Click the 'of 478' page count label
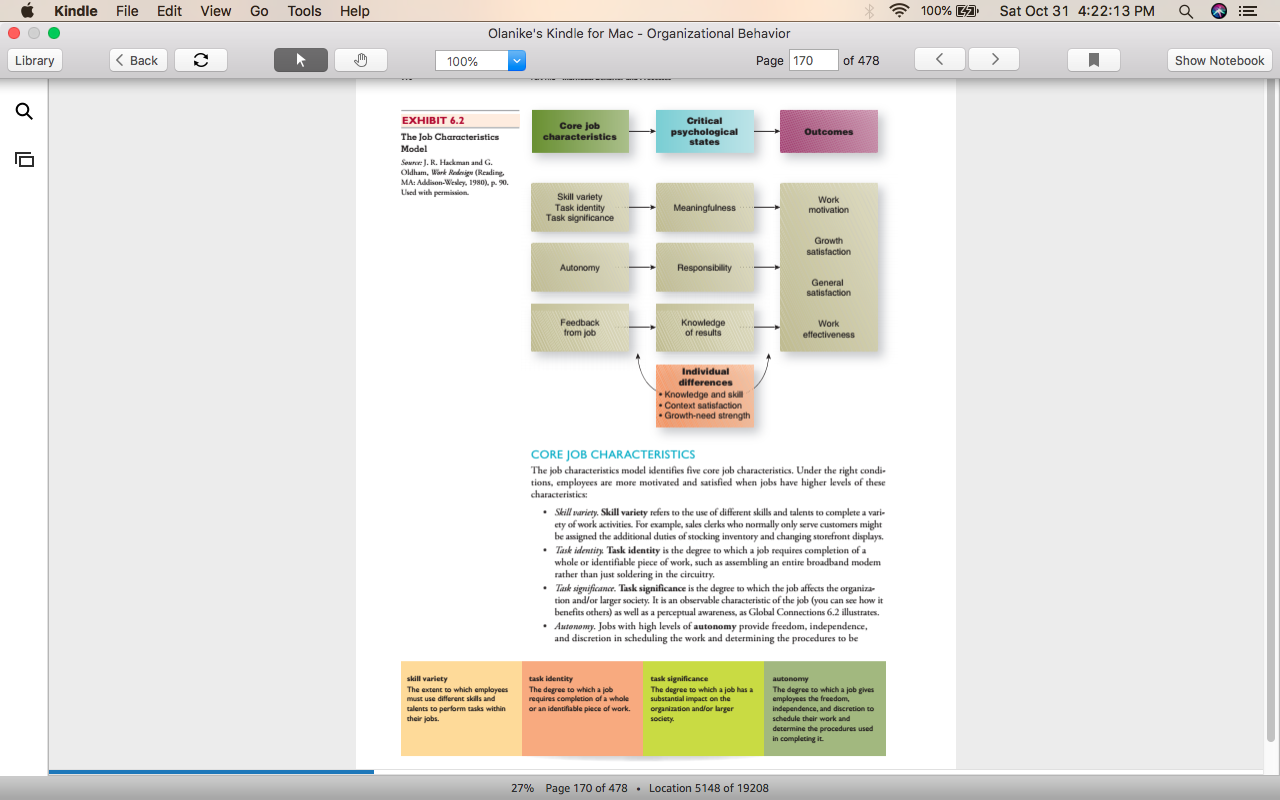The image size is (1280, 800). coord(861,60)
